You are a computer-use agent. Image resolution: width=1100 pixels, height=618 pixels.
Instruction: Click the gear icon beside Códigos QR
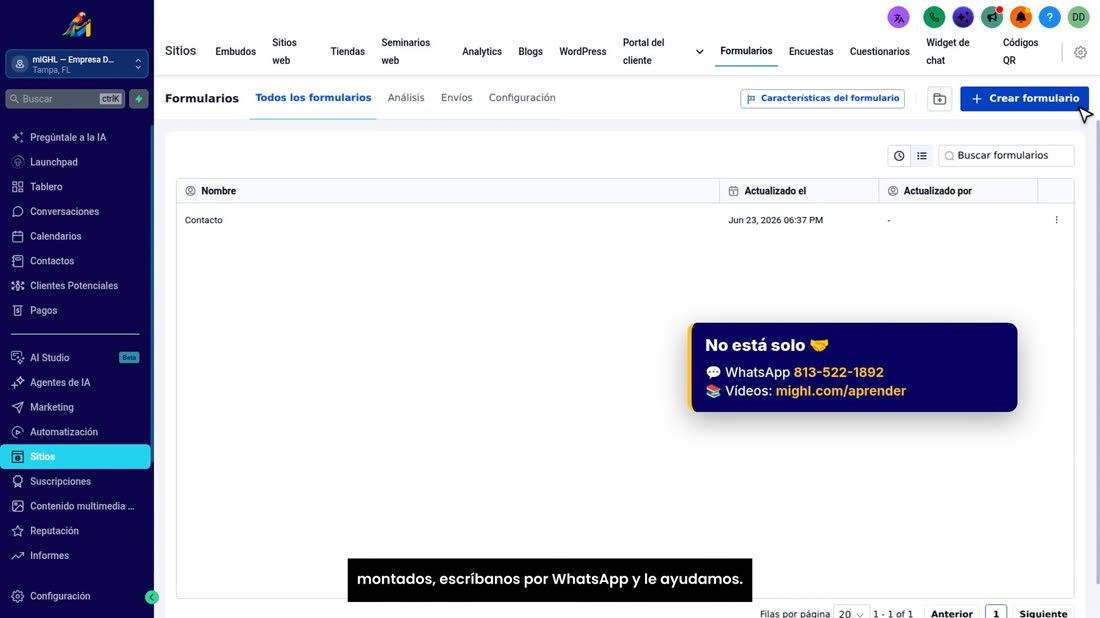(x=1080, y=52)
